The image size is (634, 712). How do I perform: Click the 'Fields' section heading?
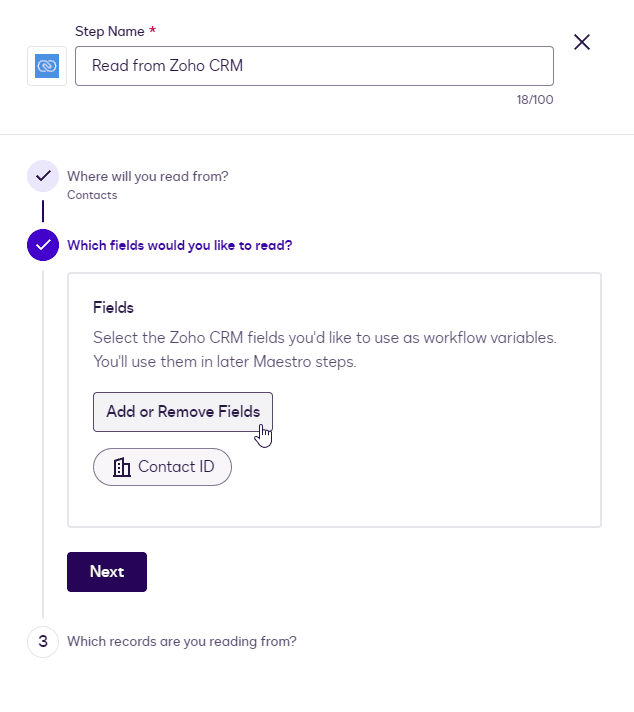click(x=113, y=308)
